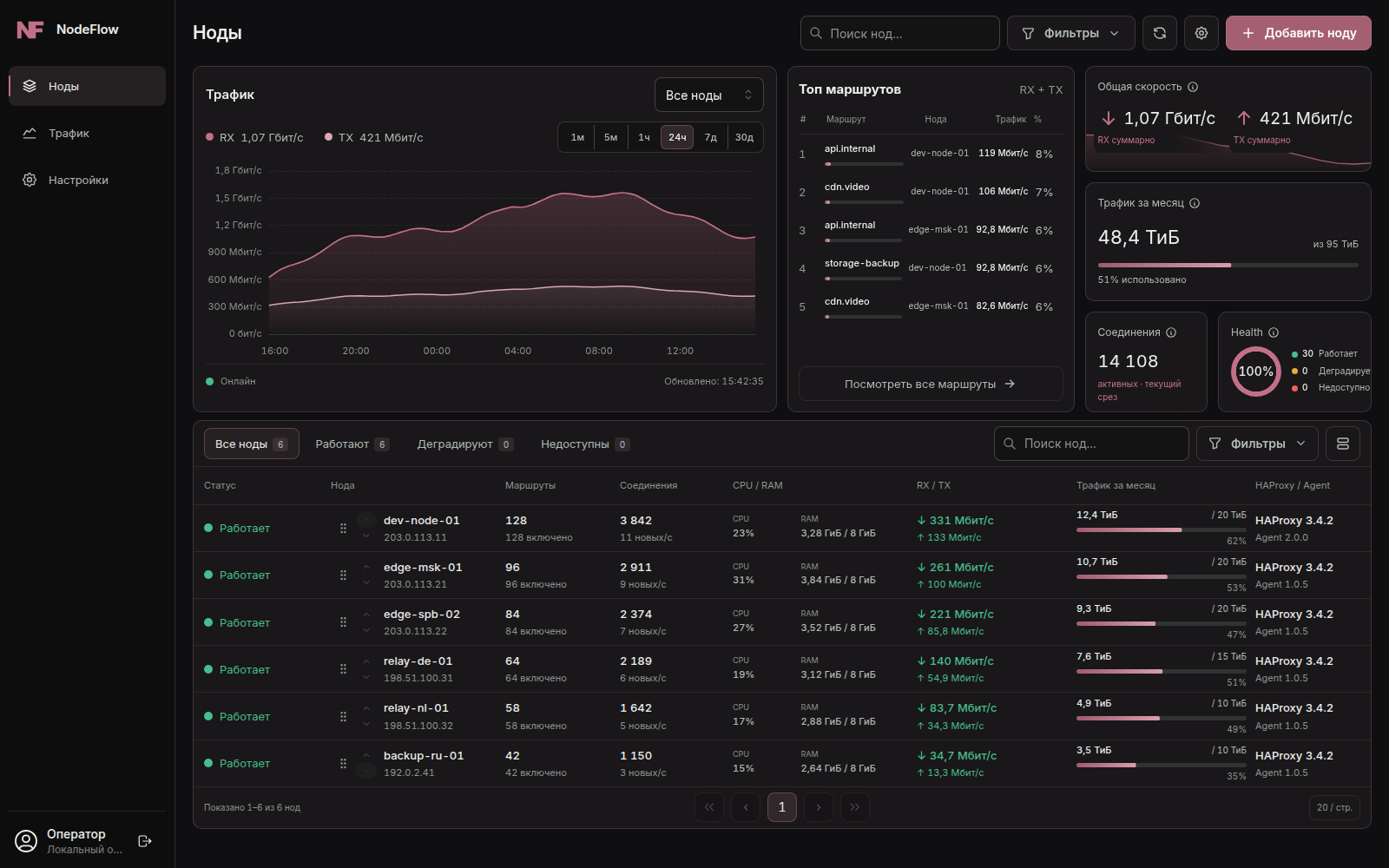Viewport: 1389px width, 868px height.
Task: Open the 20 / стр. page size selector
Action: click(x=1334, y=807)
